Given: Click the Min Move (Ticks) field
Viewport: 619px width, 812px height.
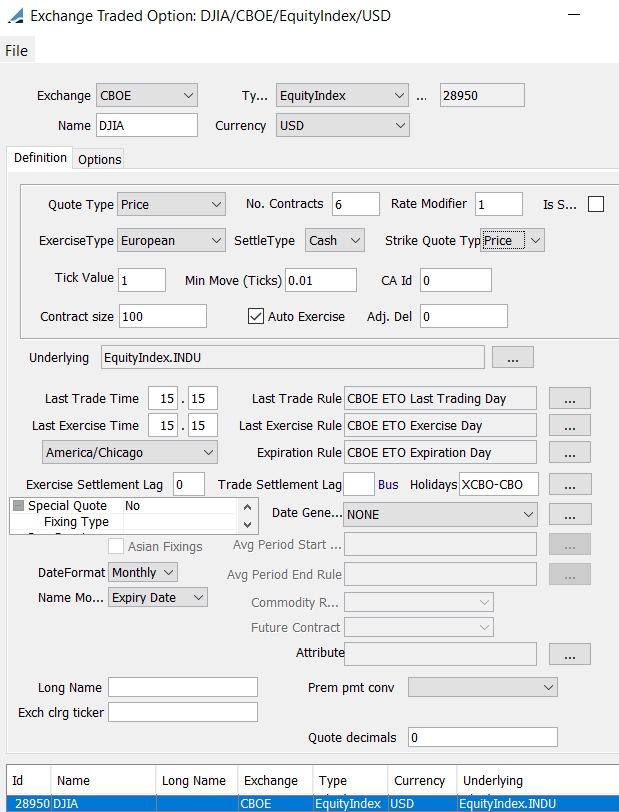Looking at the screenshot, I should tap(321, 280).
